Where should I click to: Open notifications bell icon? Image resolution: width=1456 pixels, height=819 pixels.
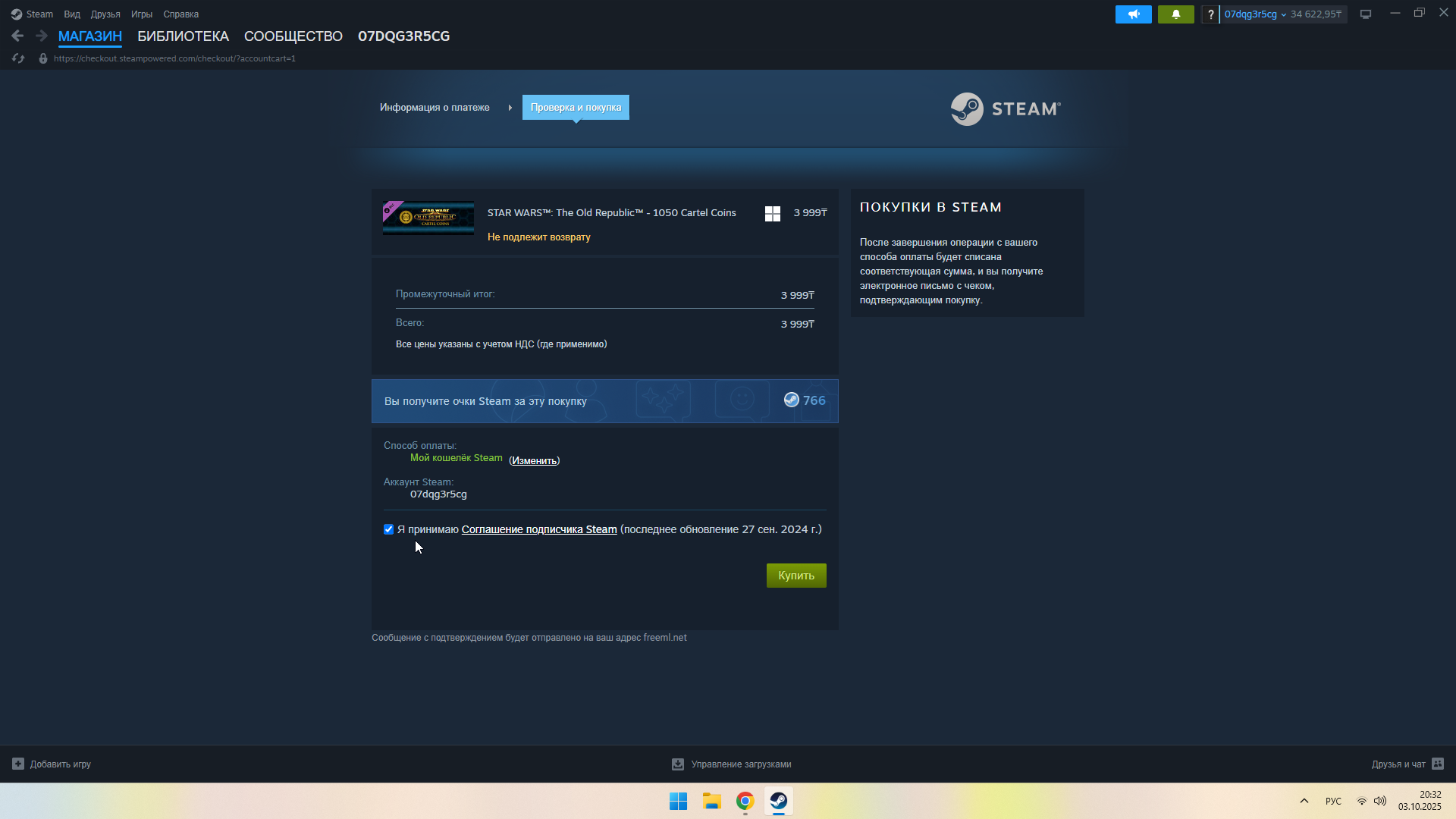[1175, 14]
